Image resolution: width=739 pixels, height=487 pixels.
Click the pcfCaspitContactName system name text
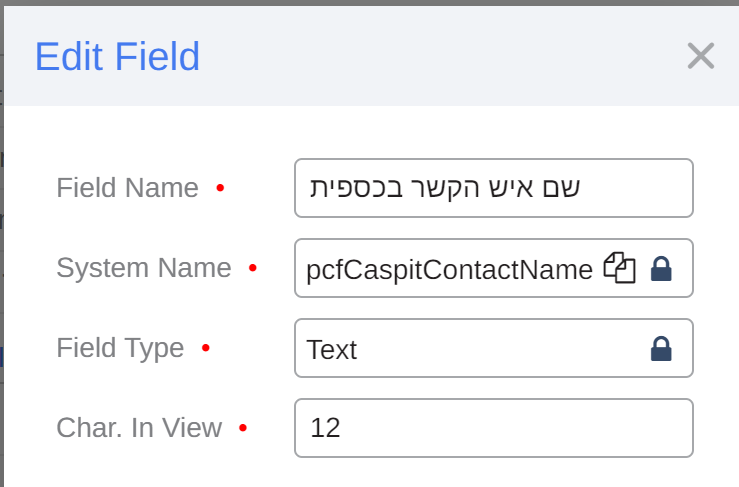(x=450, y=268)
